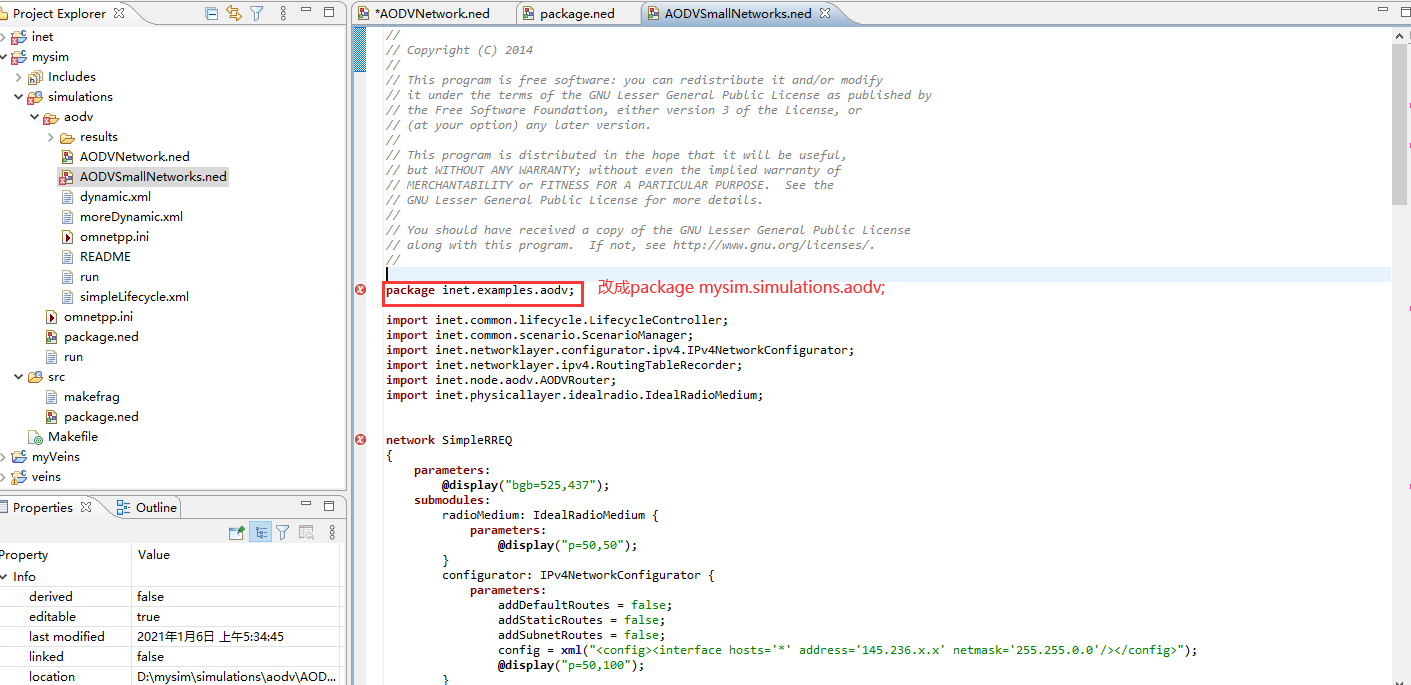
Task: Open Project Explorer view menu (three dots)
Action: (282, 13)
